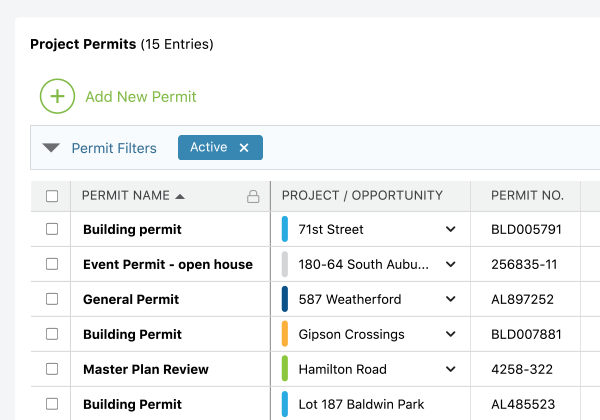Check the box for the 71st Street row
Viewport: 600px width, 420px height.
(52, 229)
